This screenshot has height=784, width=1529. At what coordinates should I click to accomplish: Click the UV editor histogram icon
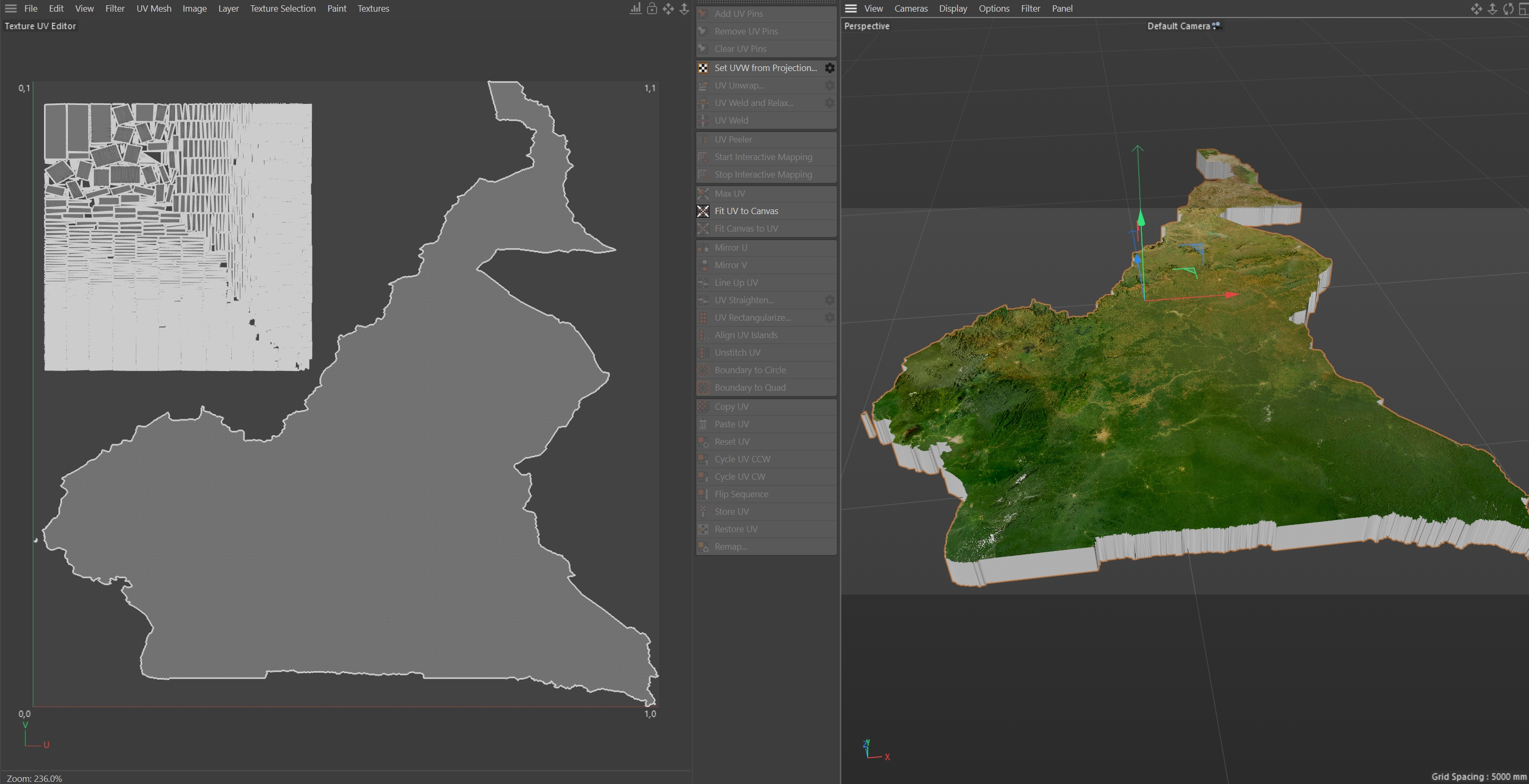pyautogui.click(x=635, y=8)
